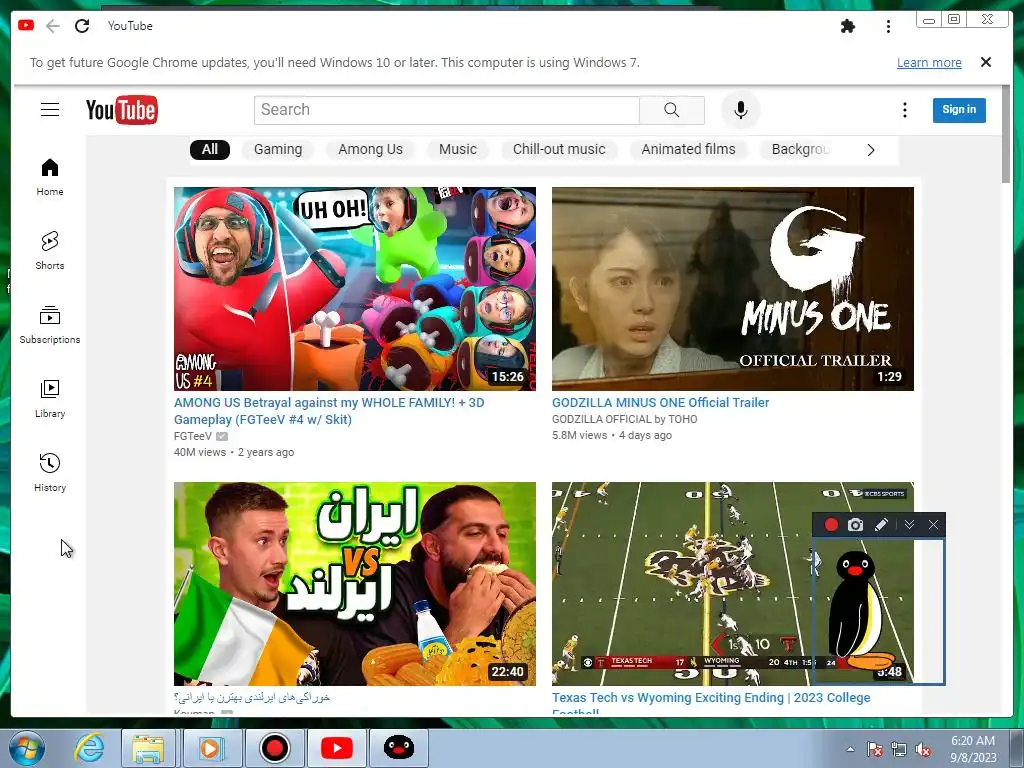Close the recorder toolbar overlay
1024x768 pixels.
tap(933, 524)
